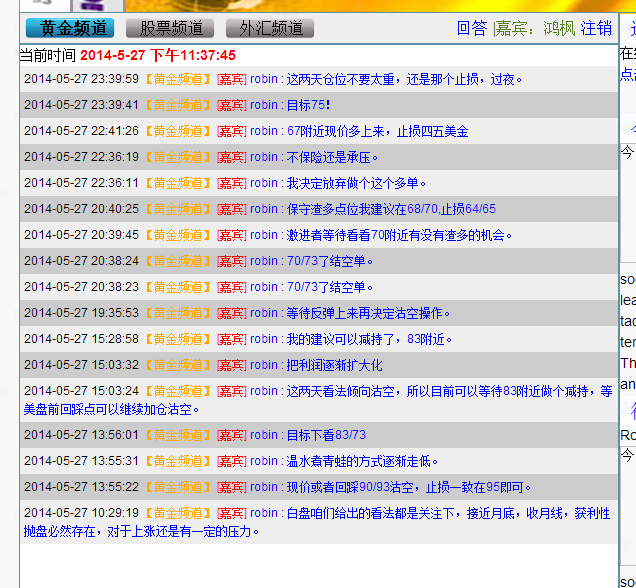Click the [嘉宾] label in 13:56:01 message
The width and height of the screenshot is (636, 588).
click(x=231, y=435)
